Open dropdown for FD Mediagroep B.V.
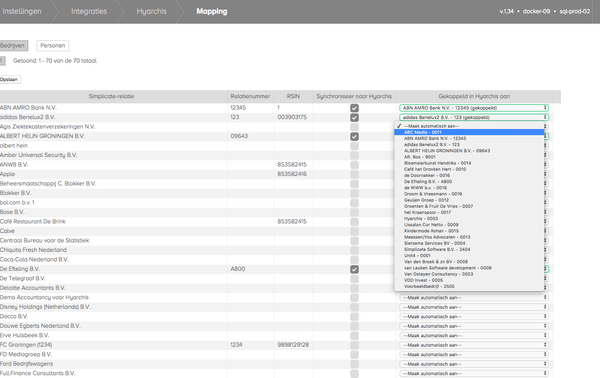600x378 pixels. click(x=474, y=355)
